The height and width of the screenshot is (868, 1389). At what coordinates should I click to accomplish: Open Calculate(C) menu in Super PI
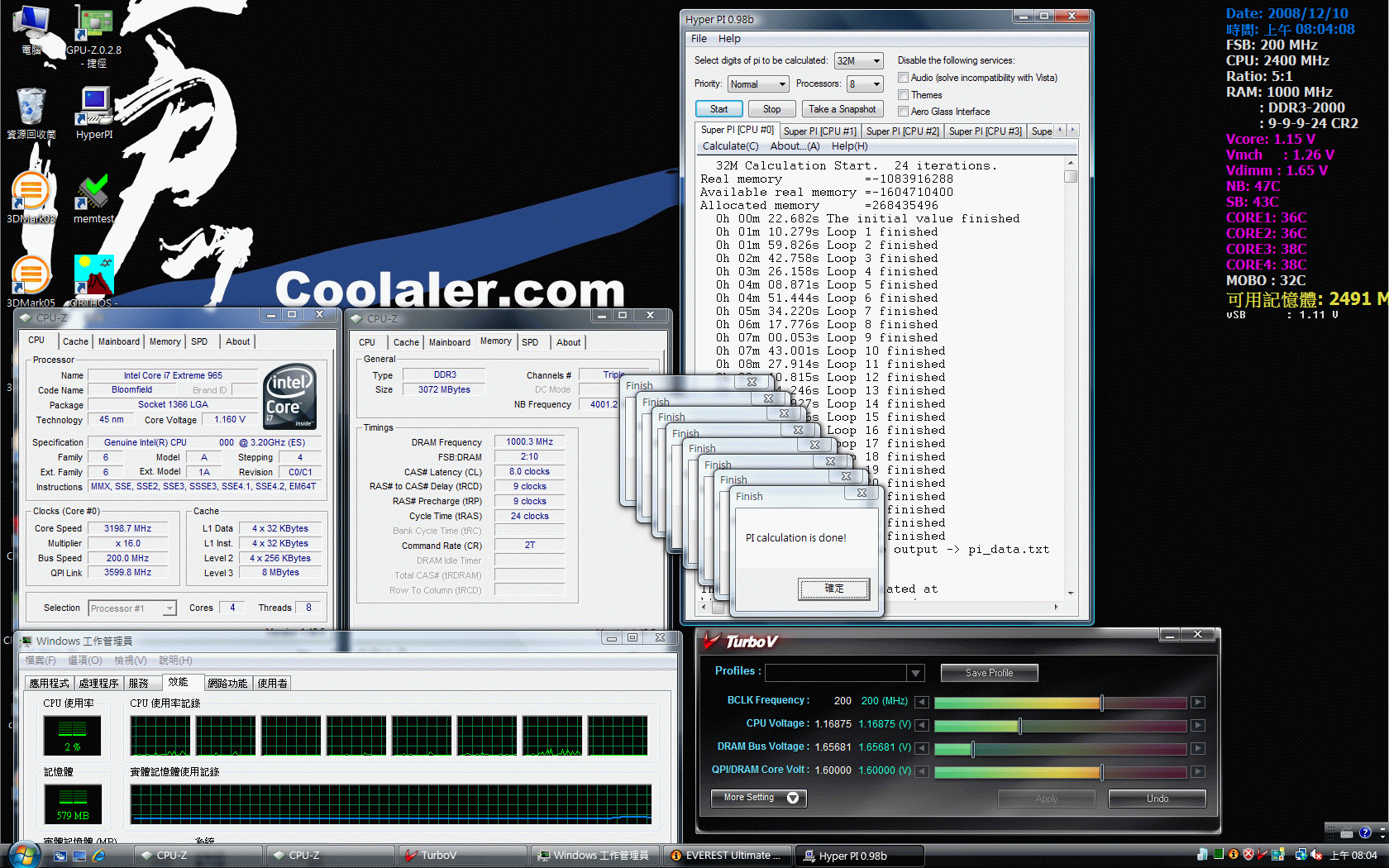tap(730, 146)
